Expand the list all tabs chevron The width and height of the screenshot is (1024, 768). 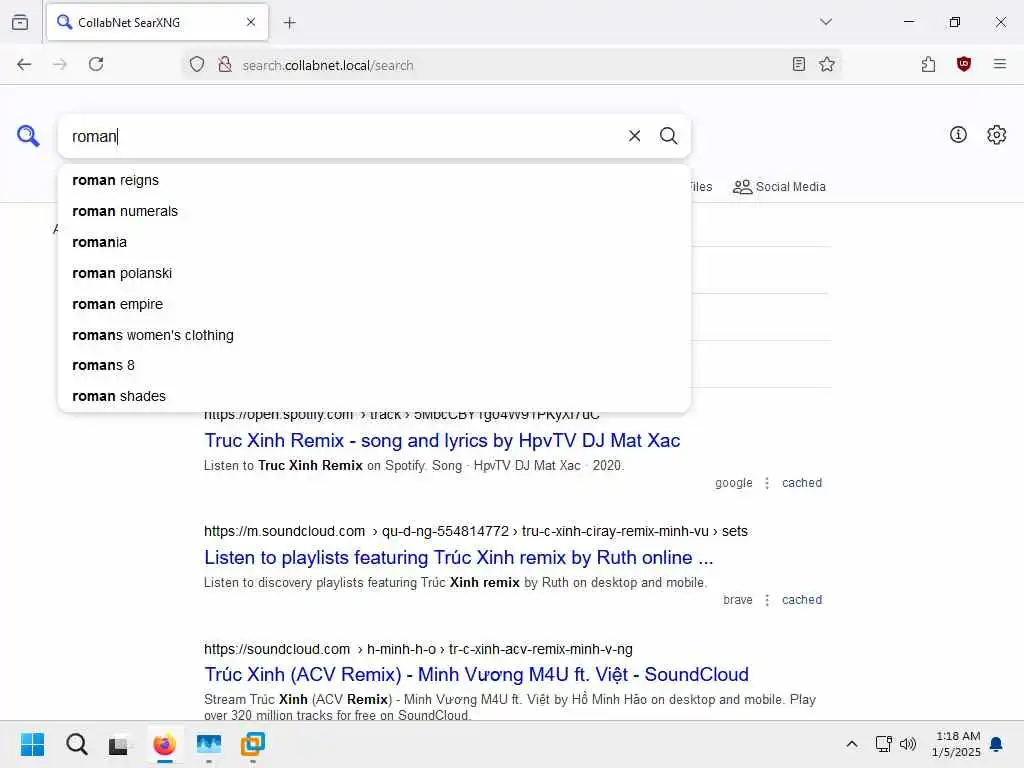tap(825, 22)
